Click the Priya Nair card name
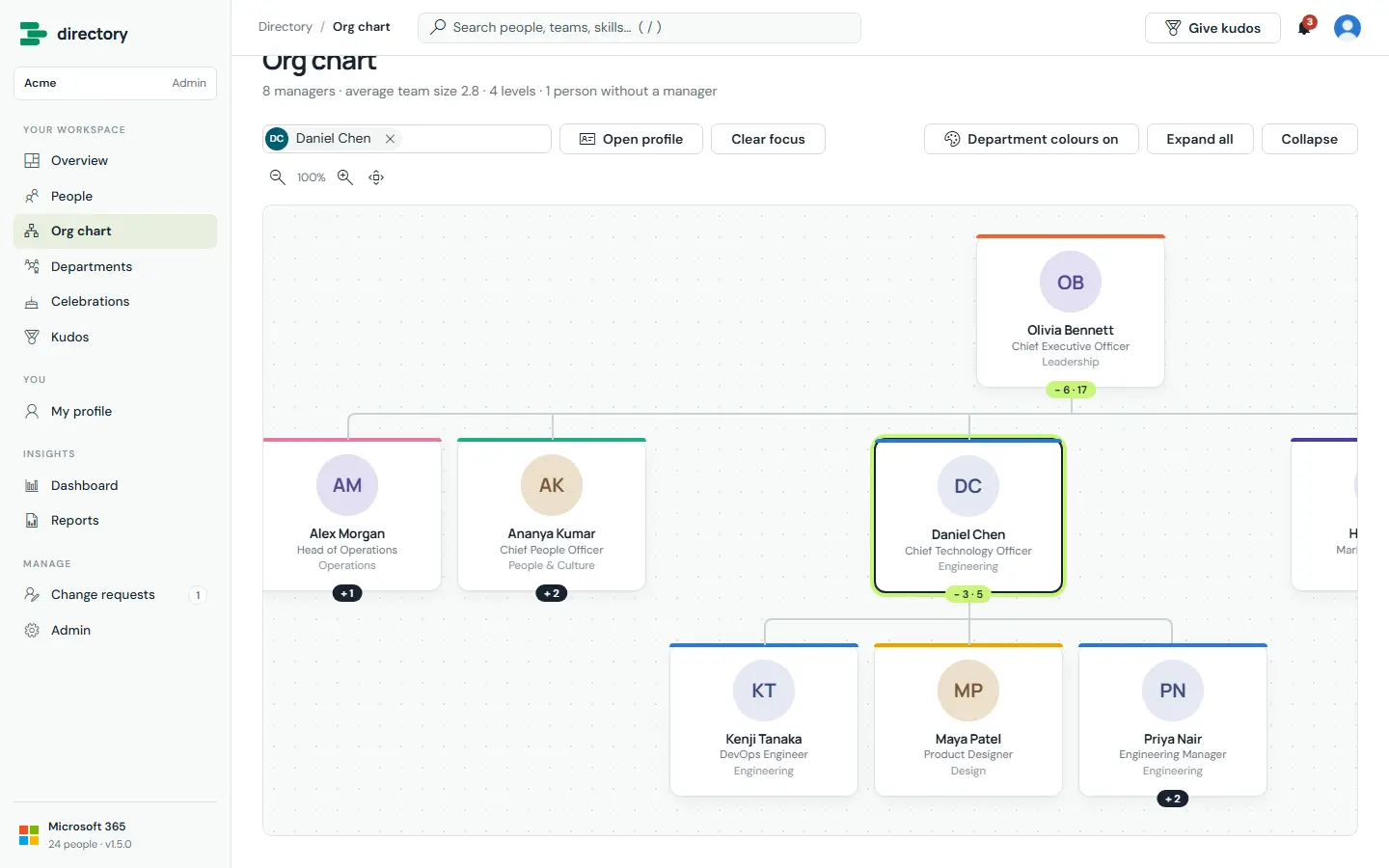The width and height of the screenshot is (1389, 868). (x=1173, y=739)
